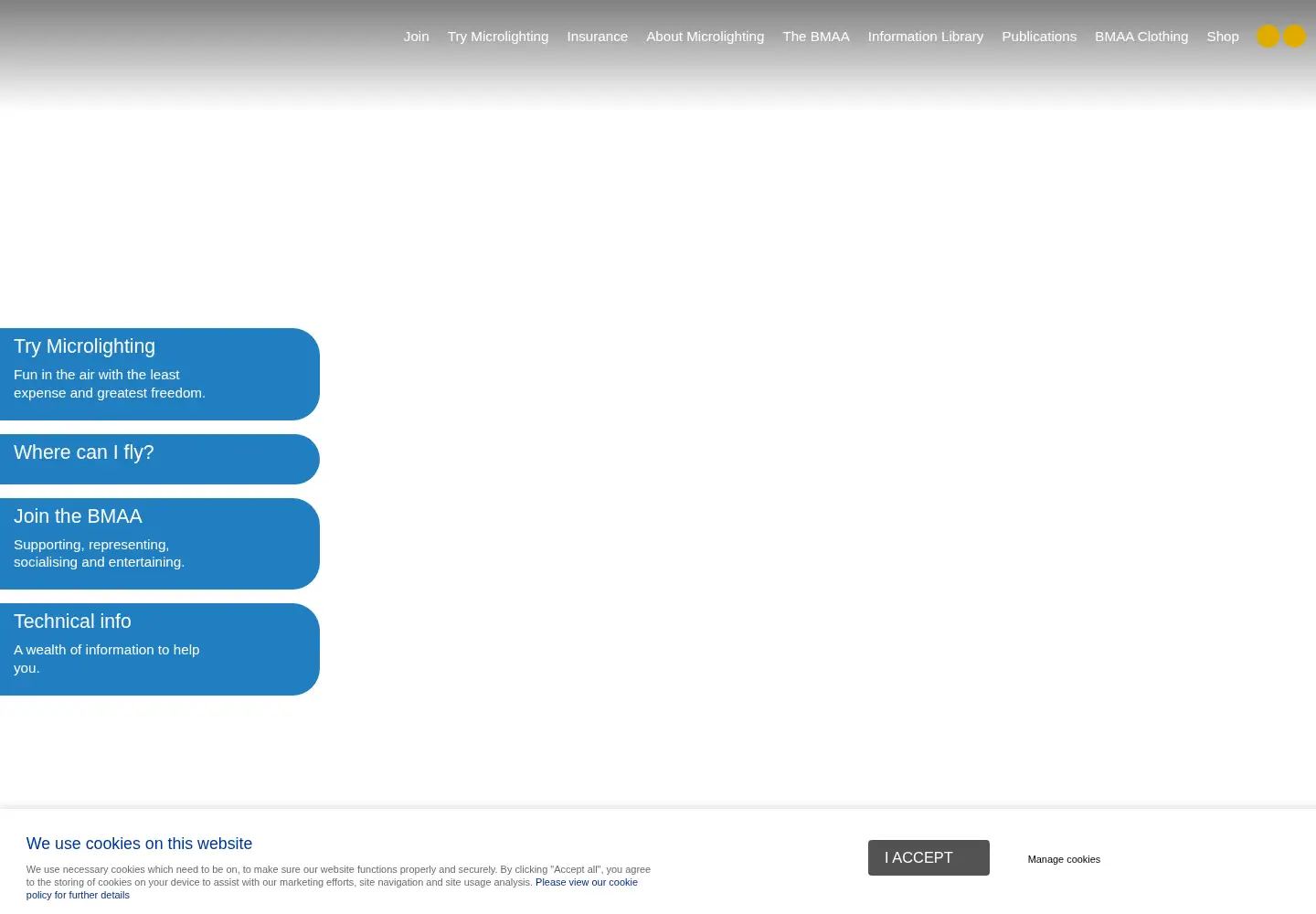The height and width of the screenshot is (914, 1316).
Task: Open the Manage cookies options
Action: click(x=1064, y=859)
